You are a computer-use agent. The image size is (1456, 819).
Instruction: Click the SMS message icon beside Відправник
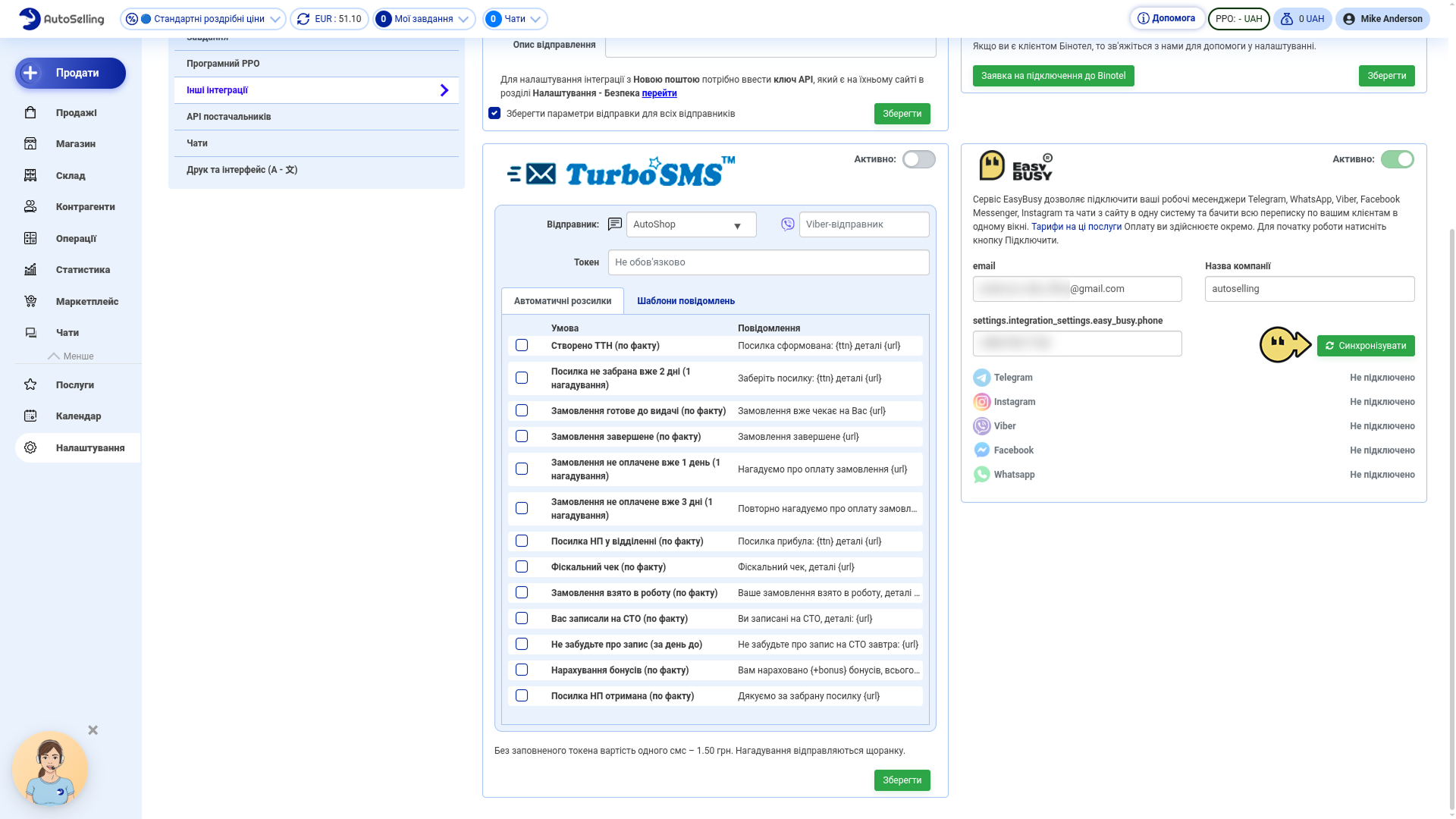615,224
